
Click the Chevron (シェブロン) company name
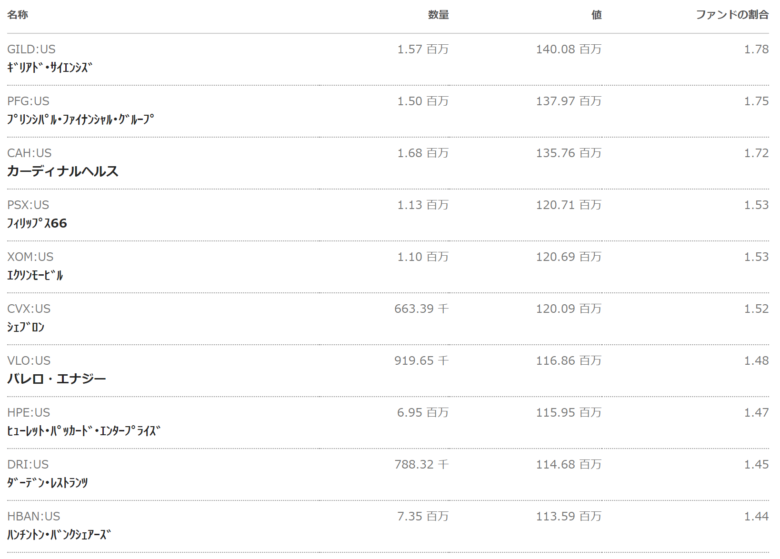tap(26, 327)
